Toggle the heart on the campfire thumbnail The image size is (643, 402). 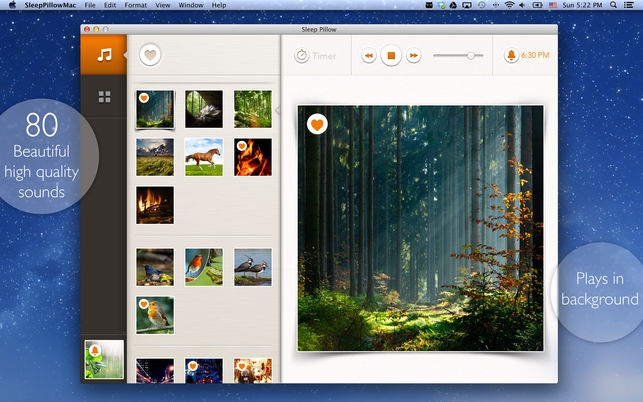[x=242, y=146]
